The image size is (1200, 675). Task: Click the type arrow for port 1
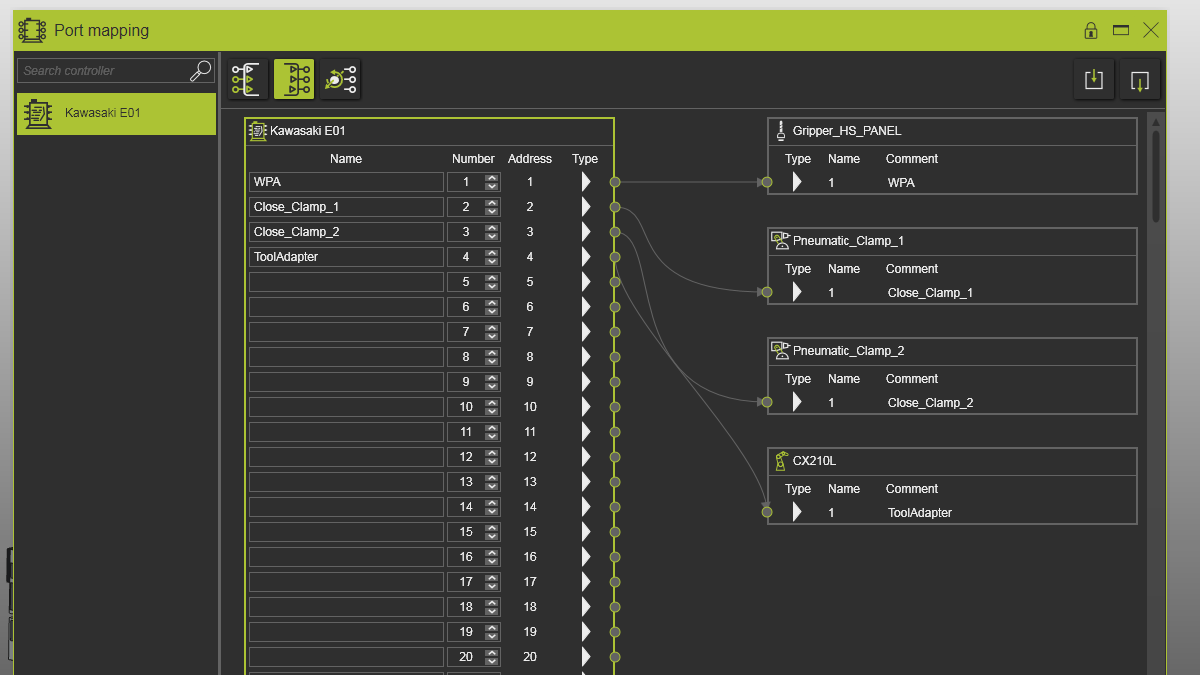tap(586, 182)
